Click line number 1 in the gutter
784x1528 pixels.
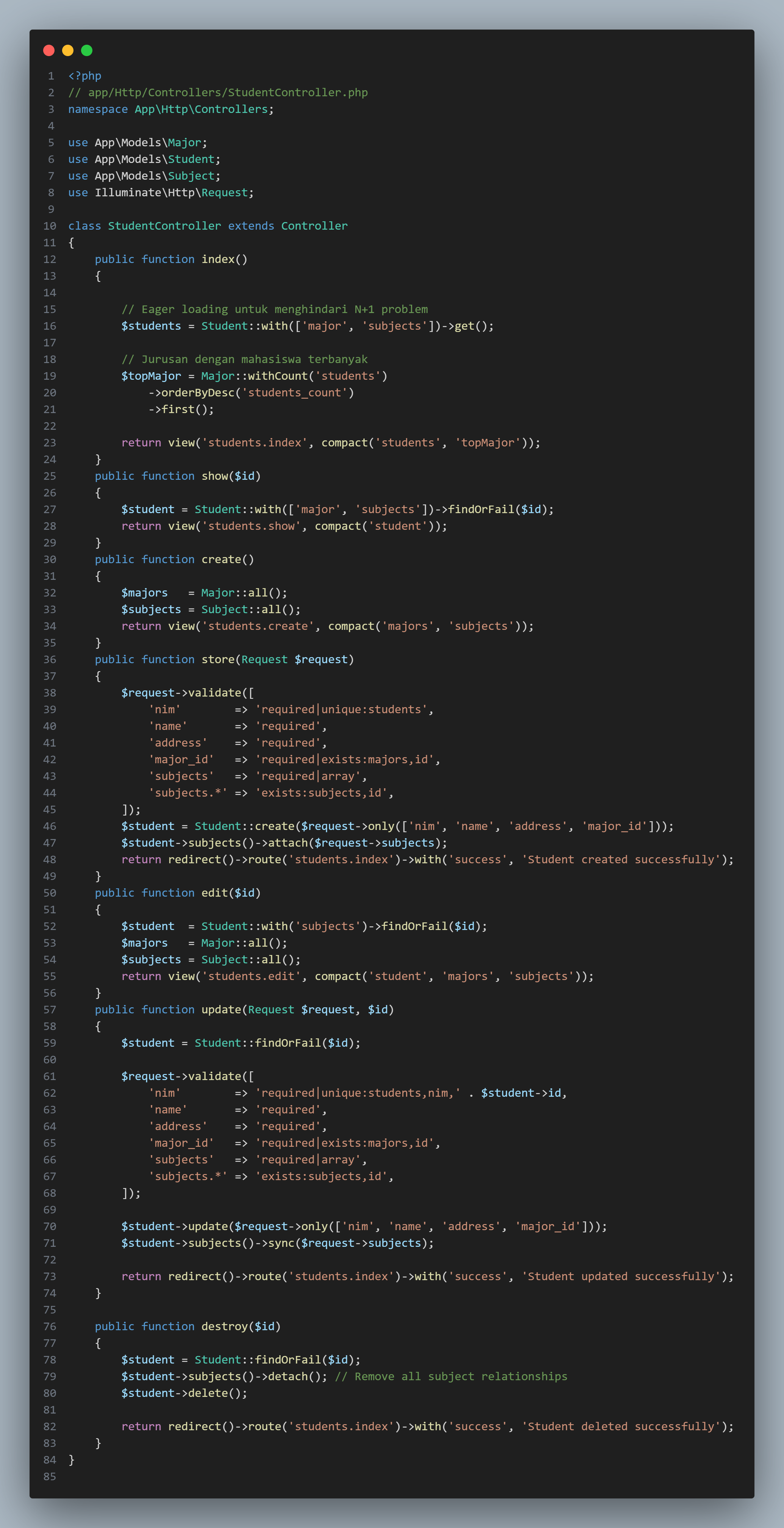coord(51,76)
